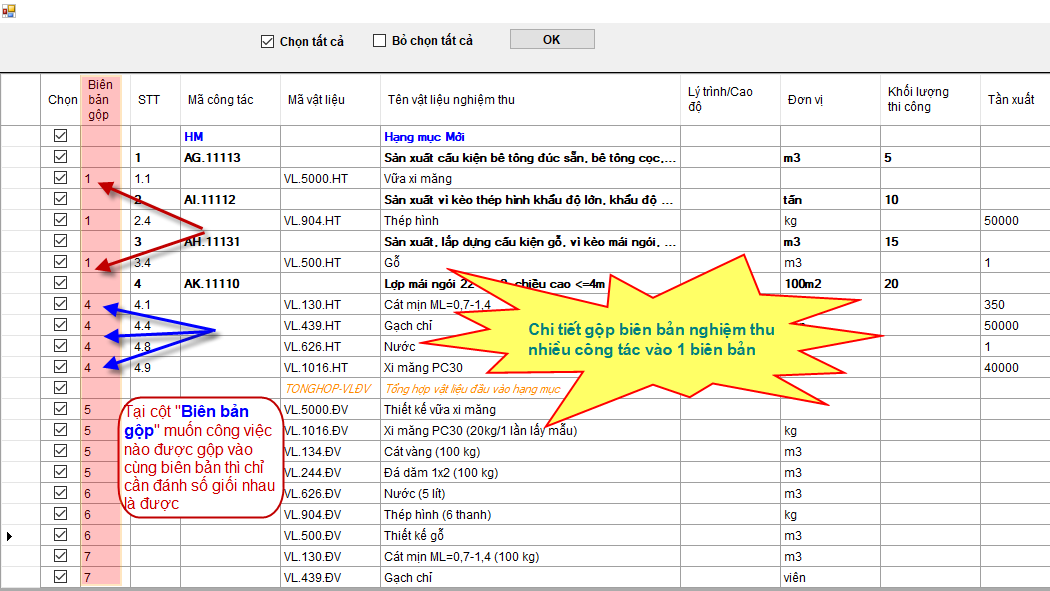Select the "Tên vật liệu nghiệm thu" column header
This screenshot has width=1050, height=591.
click(x=530, y=100)
